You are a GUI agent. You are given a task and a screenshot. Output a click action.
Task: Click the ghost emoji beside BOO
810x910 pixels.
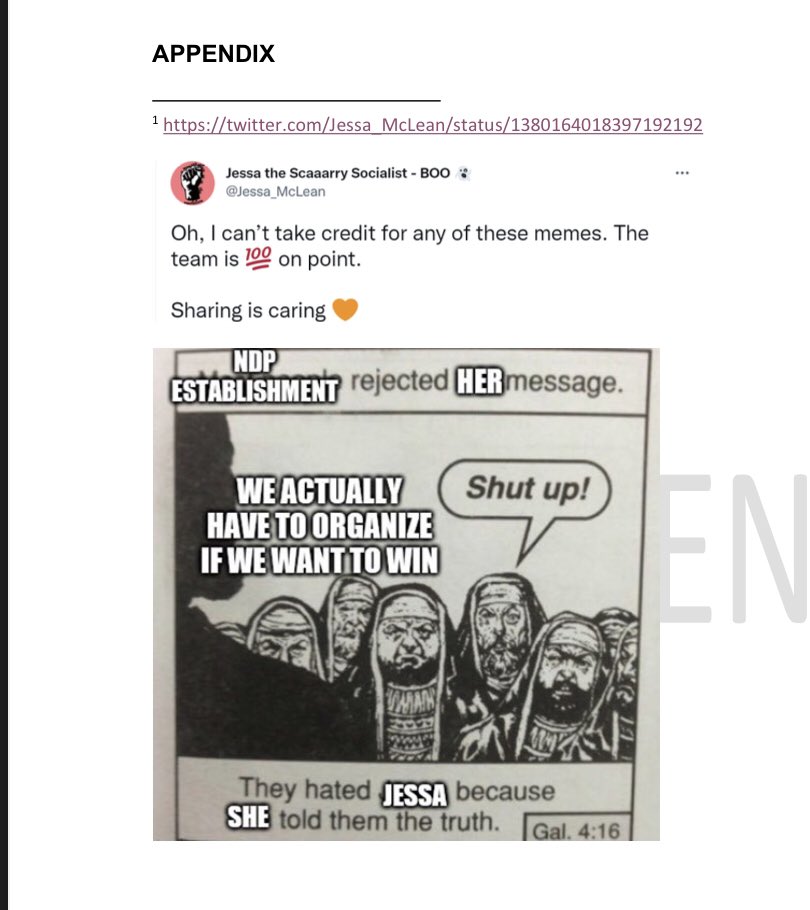click(463, 173)
